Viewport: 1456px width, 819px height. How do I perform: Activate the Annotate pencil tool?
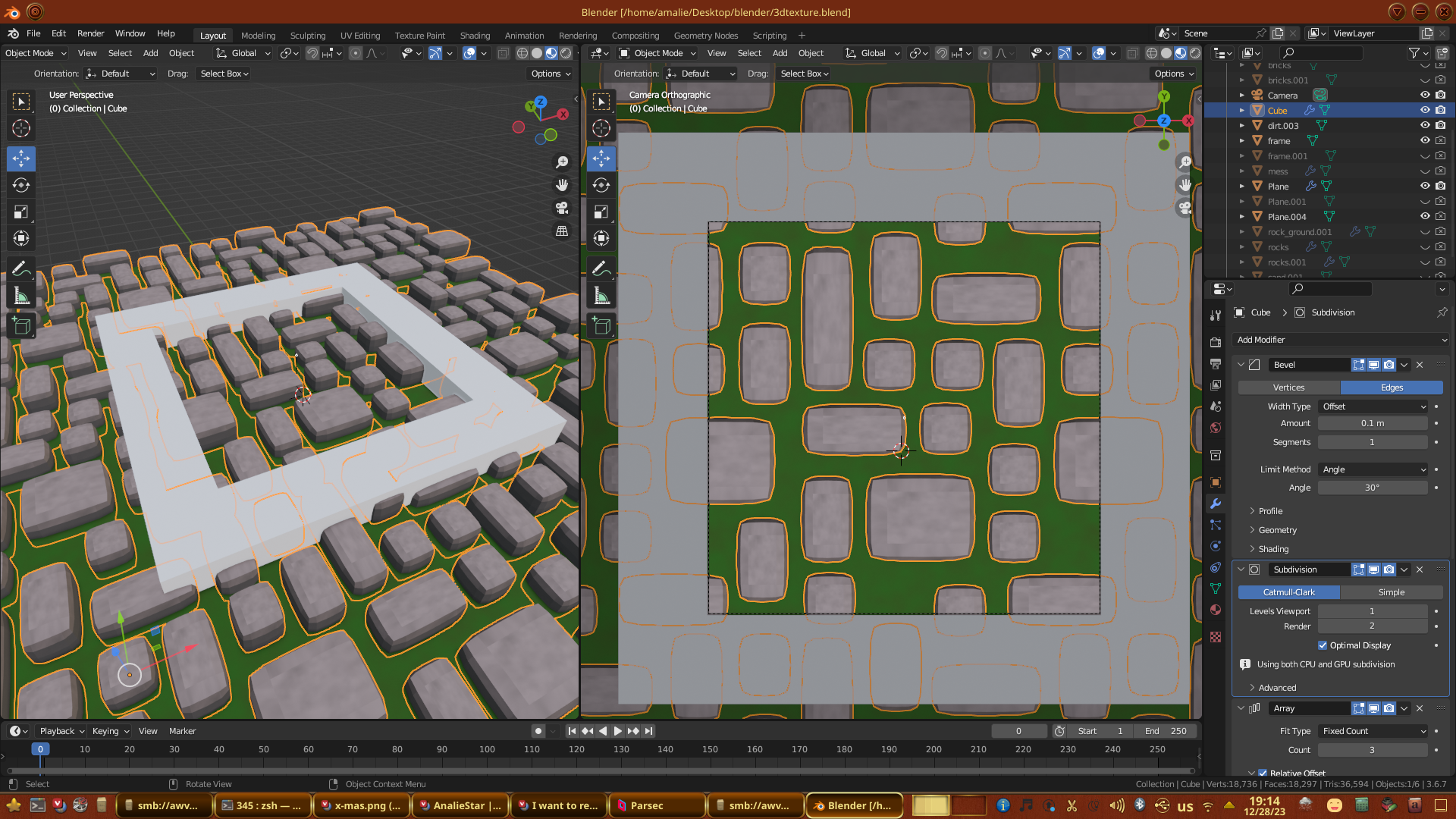21,268
